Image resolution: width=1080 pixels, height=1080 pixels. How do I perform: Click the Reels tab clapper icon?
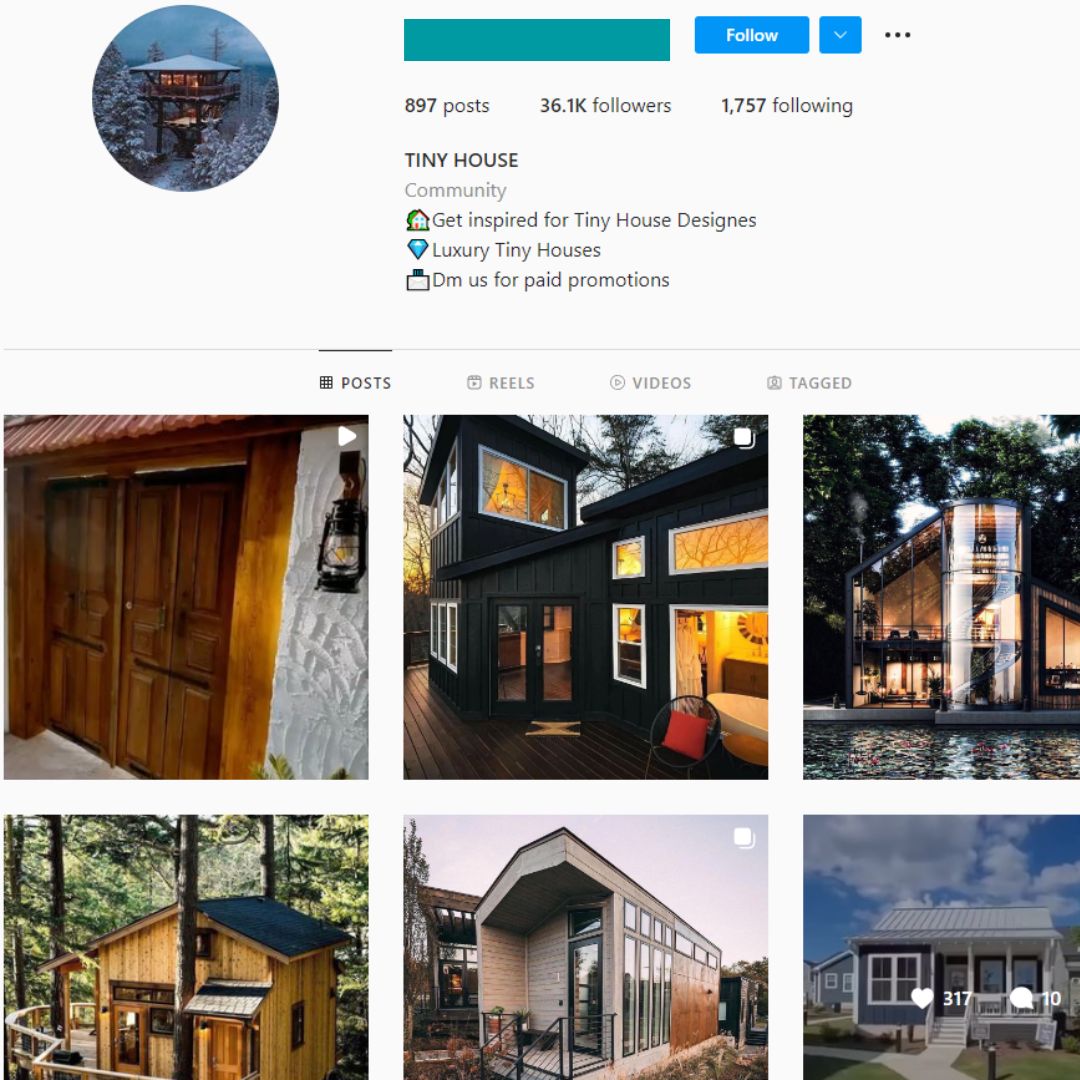pos(474,382)
